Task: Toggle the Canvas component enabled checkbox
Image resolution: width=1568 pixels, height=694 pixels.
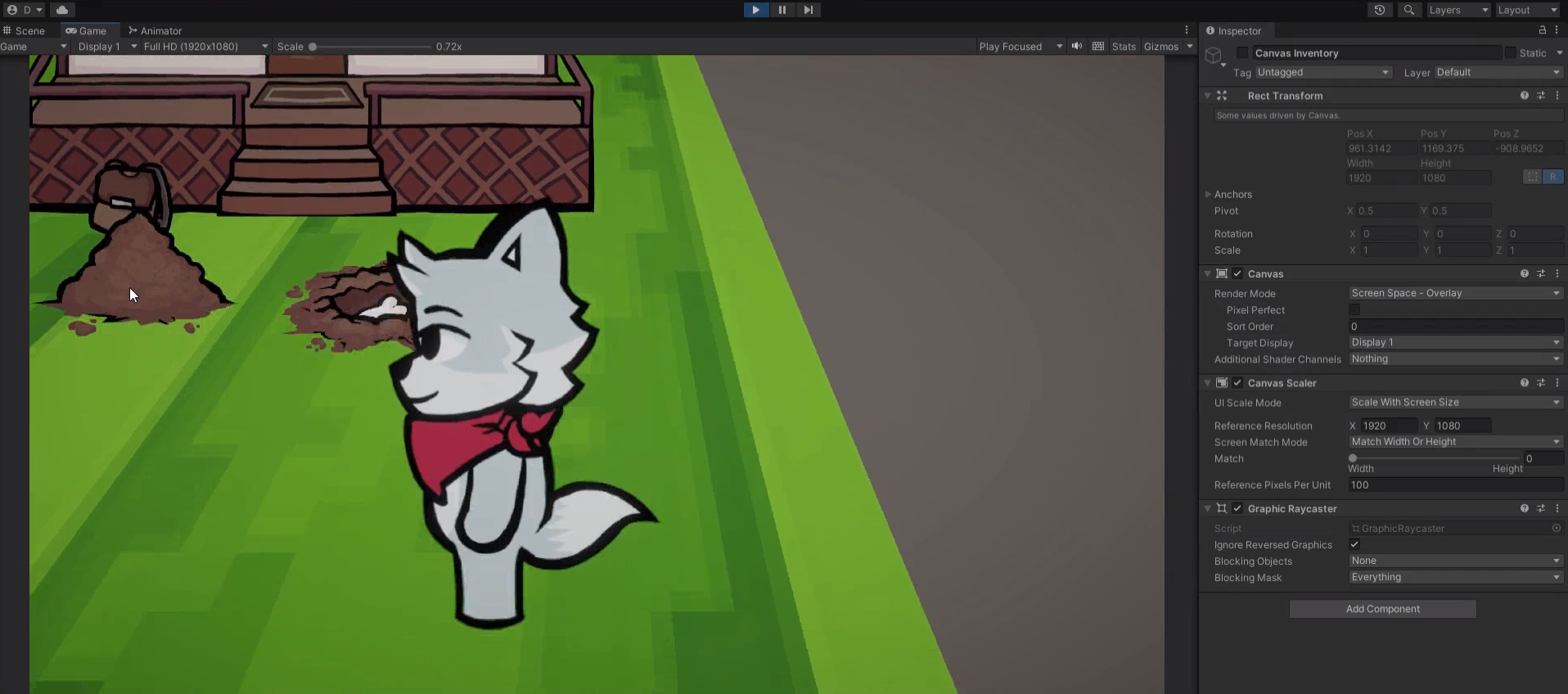Action: coord(1237,274)
